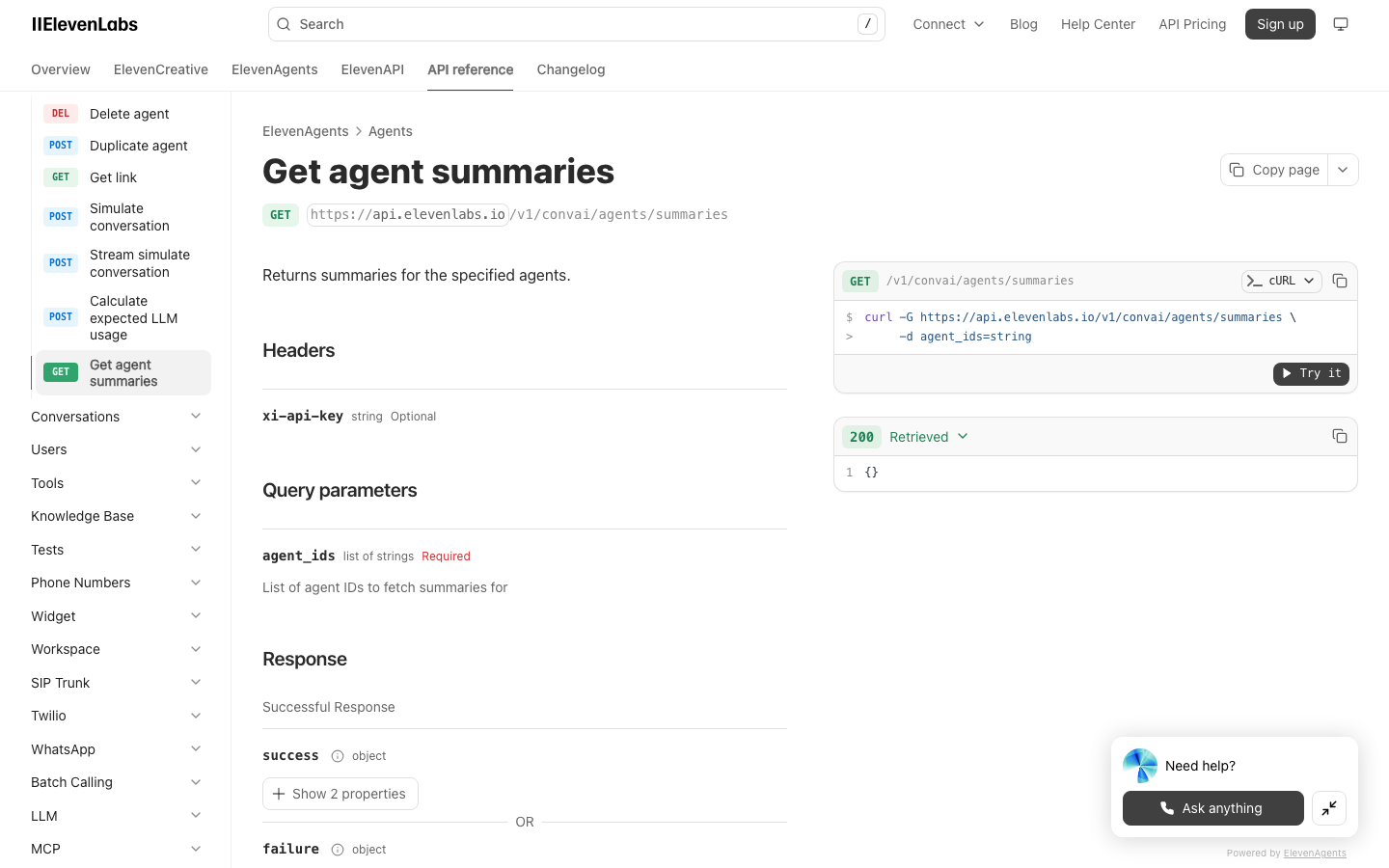The height and width of the screenshot is (868, 1389).
Task: Click the ElevenLabs assistant avatar icon
Action: coord(1140,766)
